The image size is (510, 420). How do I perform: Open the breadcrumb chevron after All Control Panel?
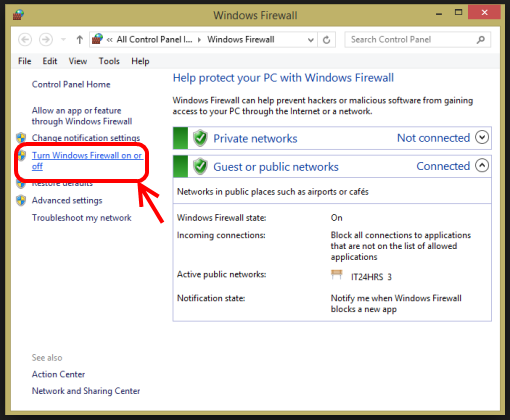point(199,40)
